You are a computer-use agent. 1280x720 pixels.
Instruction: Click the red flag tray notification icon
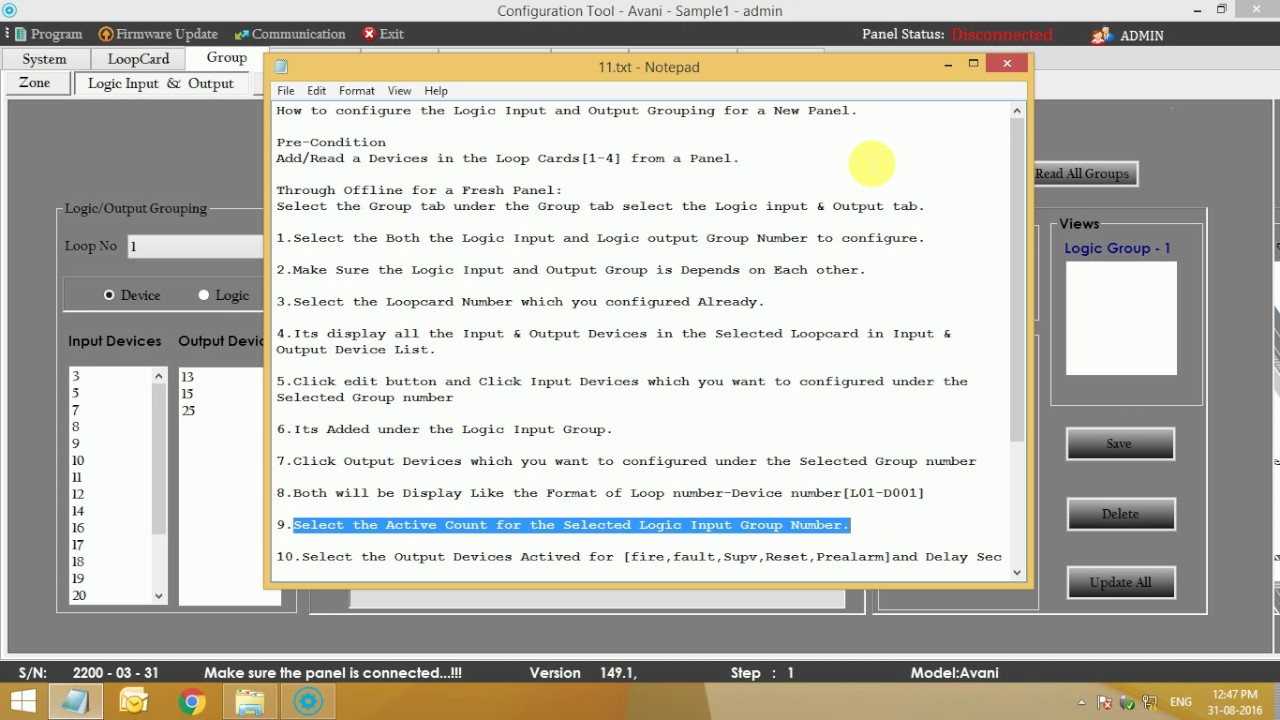(x=1105, y=703)
